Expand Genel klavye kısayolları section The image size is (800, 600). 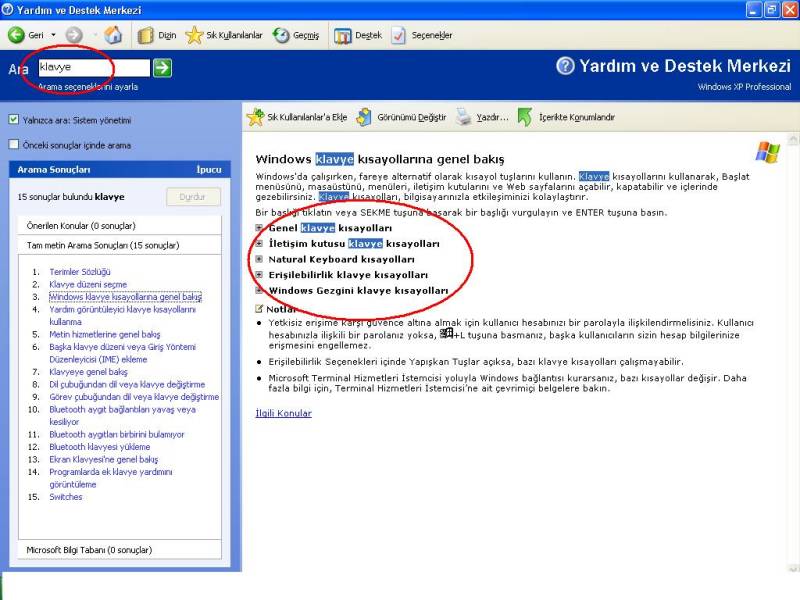259,228
